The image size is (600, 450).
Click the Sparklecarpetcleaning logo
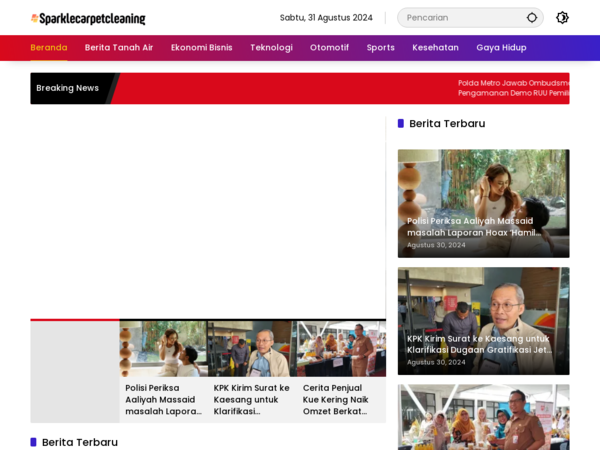pos(88,18)
